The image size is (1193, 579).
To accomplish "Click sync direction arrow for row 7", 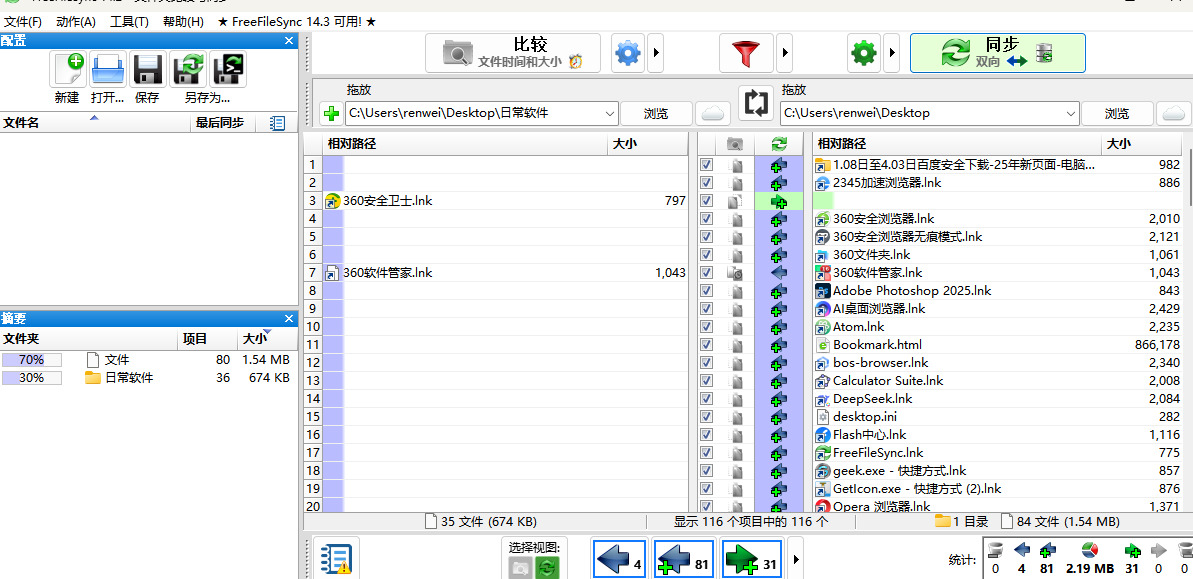I will [778, 272].
